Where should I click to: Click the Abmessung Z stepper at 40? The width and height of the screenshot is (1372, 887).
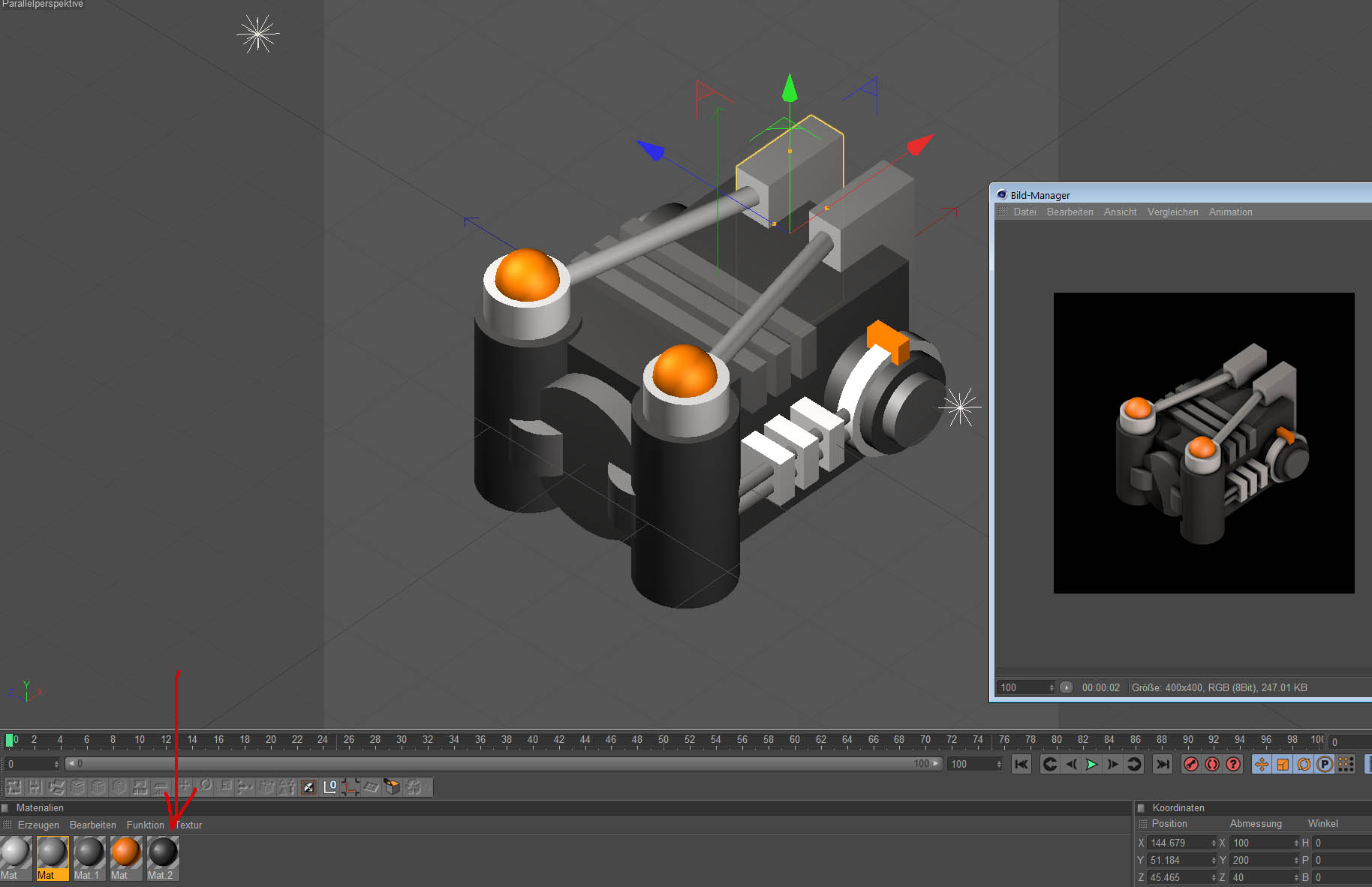tap(1296, 878)
